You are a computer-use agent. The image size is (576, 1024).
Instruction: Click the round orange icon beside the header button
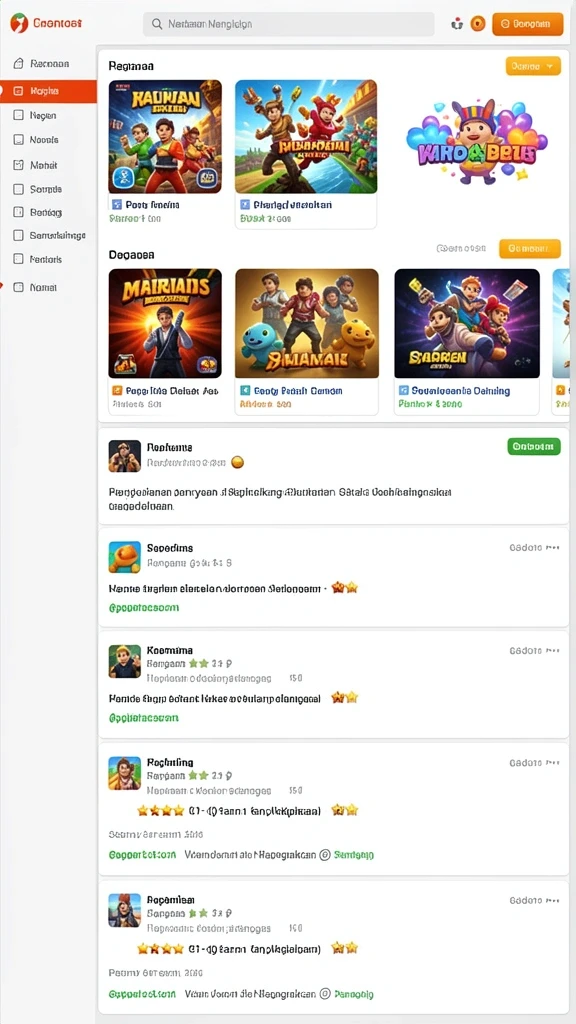pos(478,24)
